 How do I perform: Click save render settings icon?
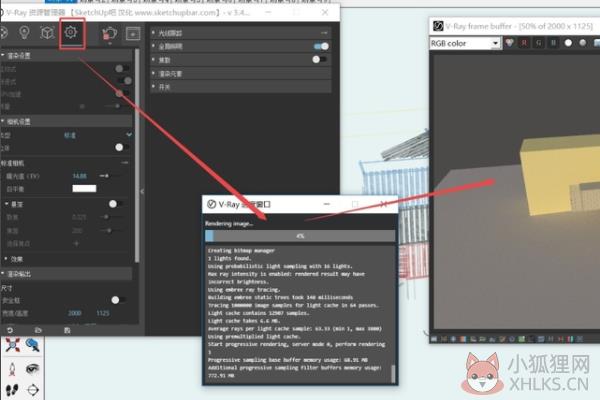click(x=67, y=330)
